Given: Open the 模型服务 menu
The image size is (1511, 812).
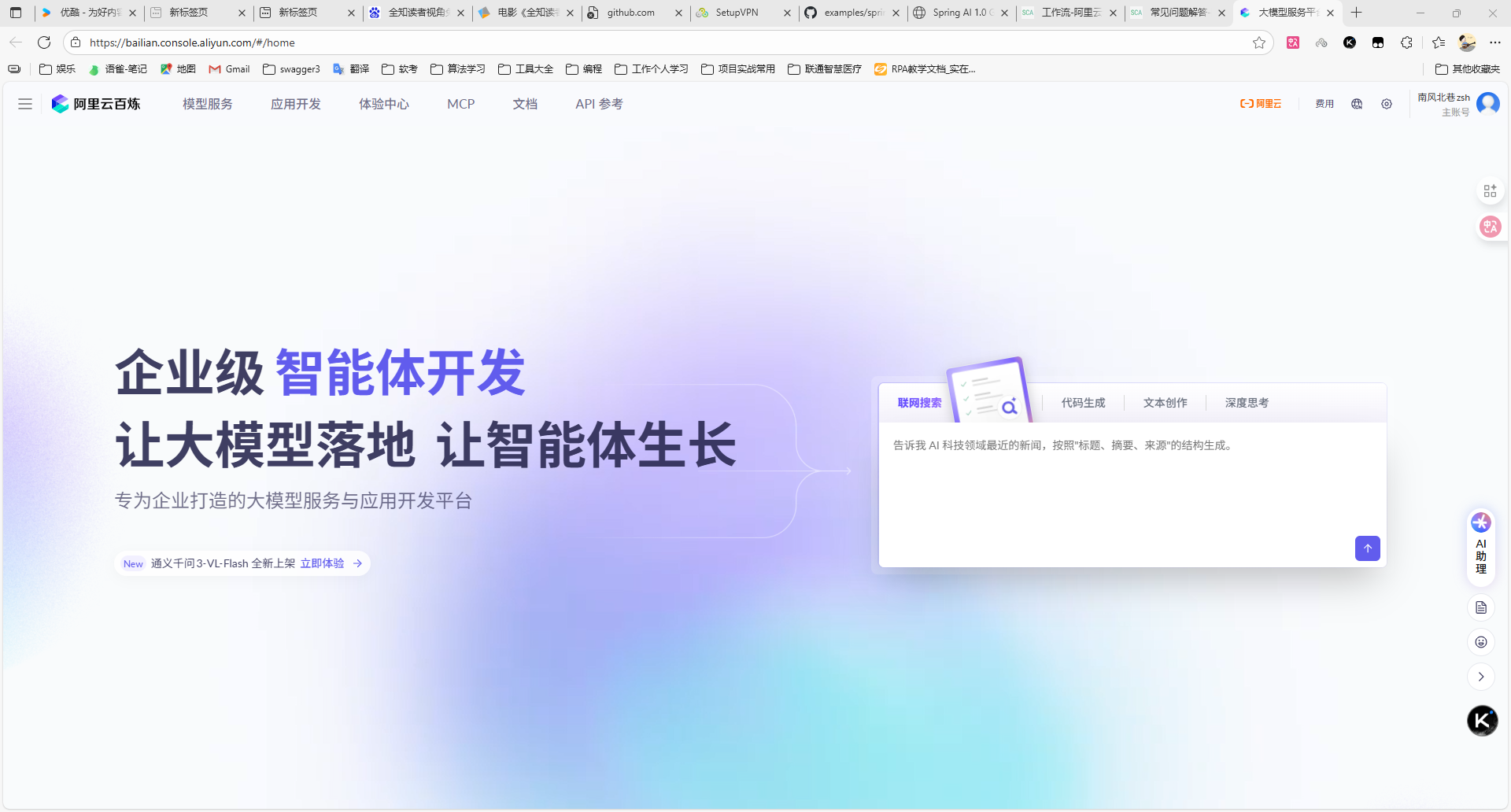Looking at the screenshot, I should coord(208,104).
